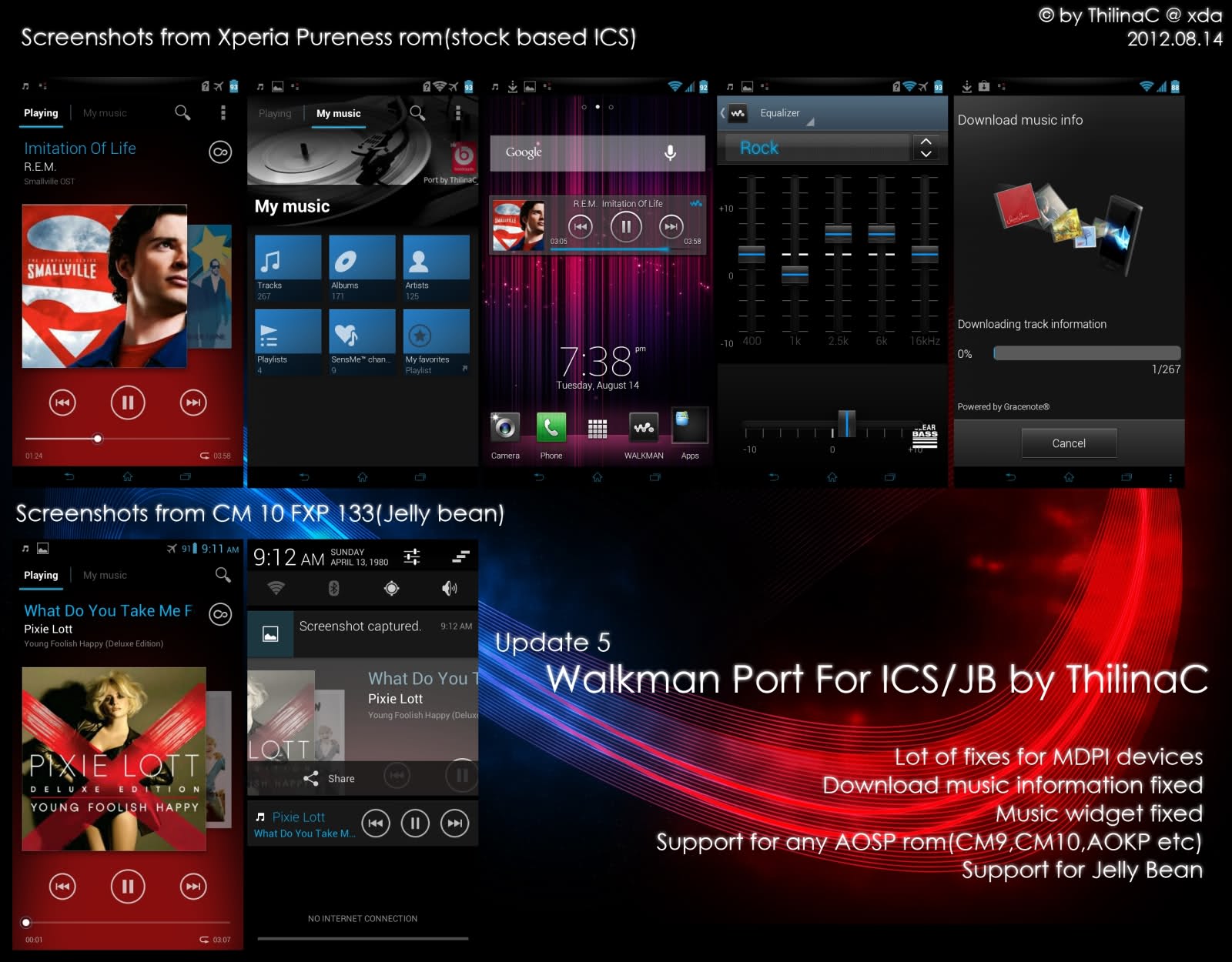Tap the voice search microphone icon
This screenshot has width=1232, height=962.
671,152
